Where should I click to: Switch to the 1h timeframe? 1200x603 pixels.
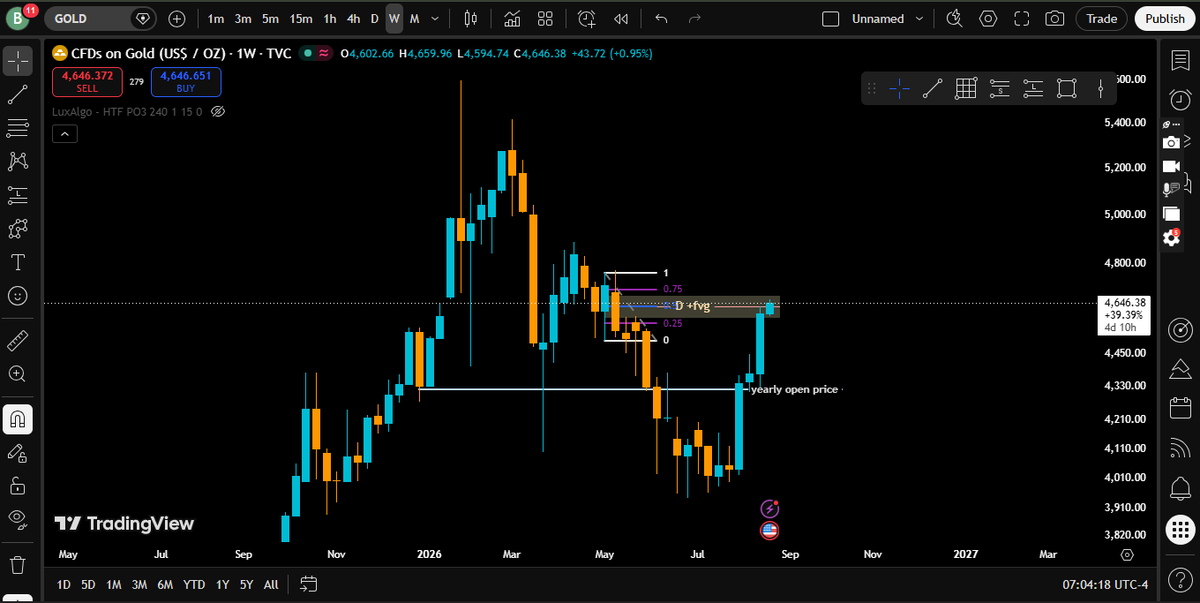[x=330, y=19]
